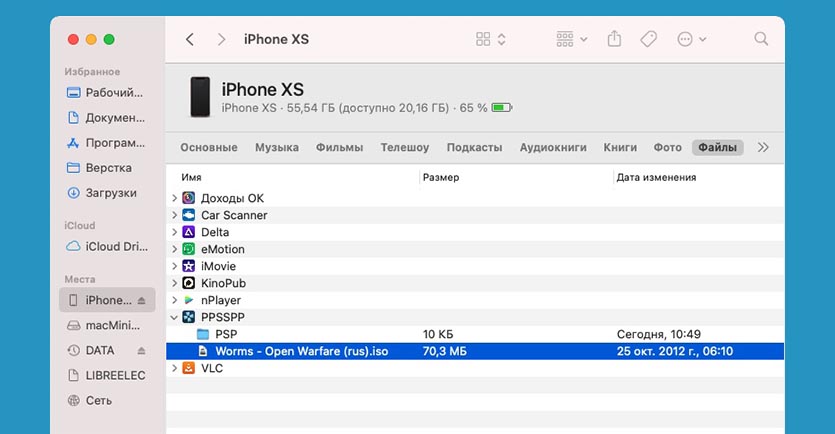
Task: Click the iPhone XS device image
Action: (x=200, y=97)
